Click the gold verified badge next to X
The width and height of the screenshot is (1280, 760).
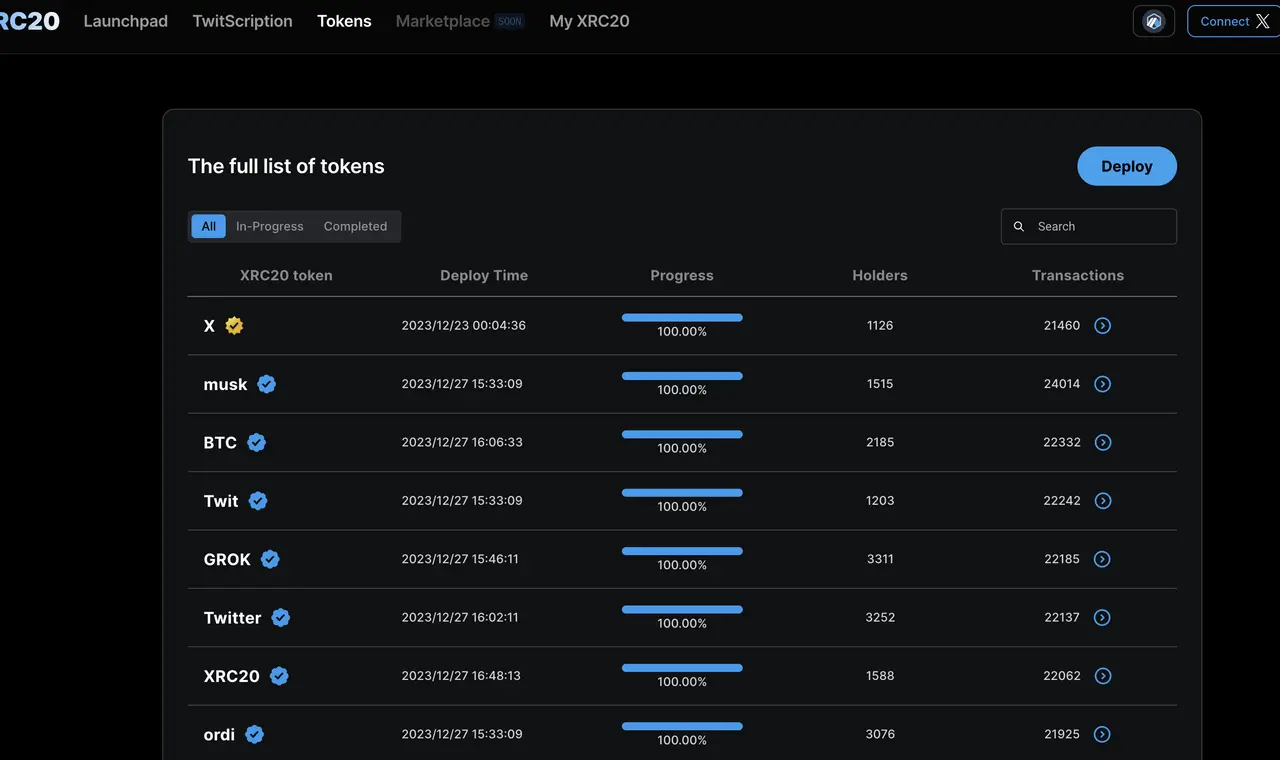(234, 325)
